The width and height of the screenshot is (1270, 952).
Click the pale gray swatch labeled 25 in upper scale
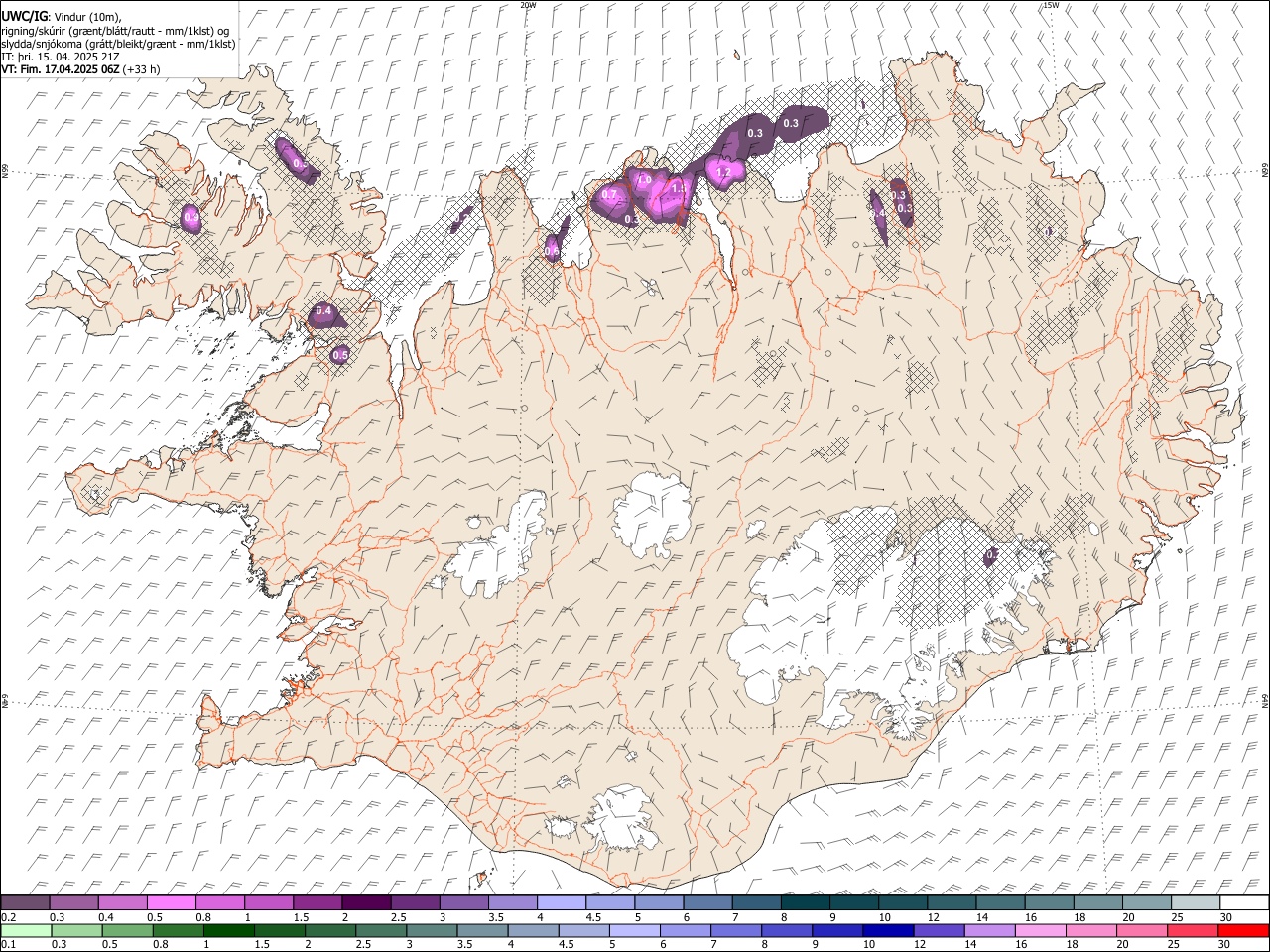pyautogui.click(x=1196, y=902)
